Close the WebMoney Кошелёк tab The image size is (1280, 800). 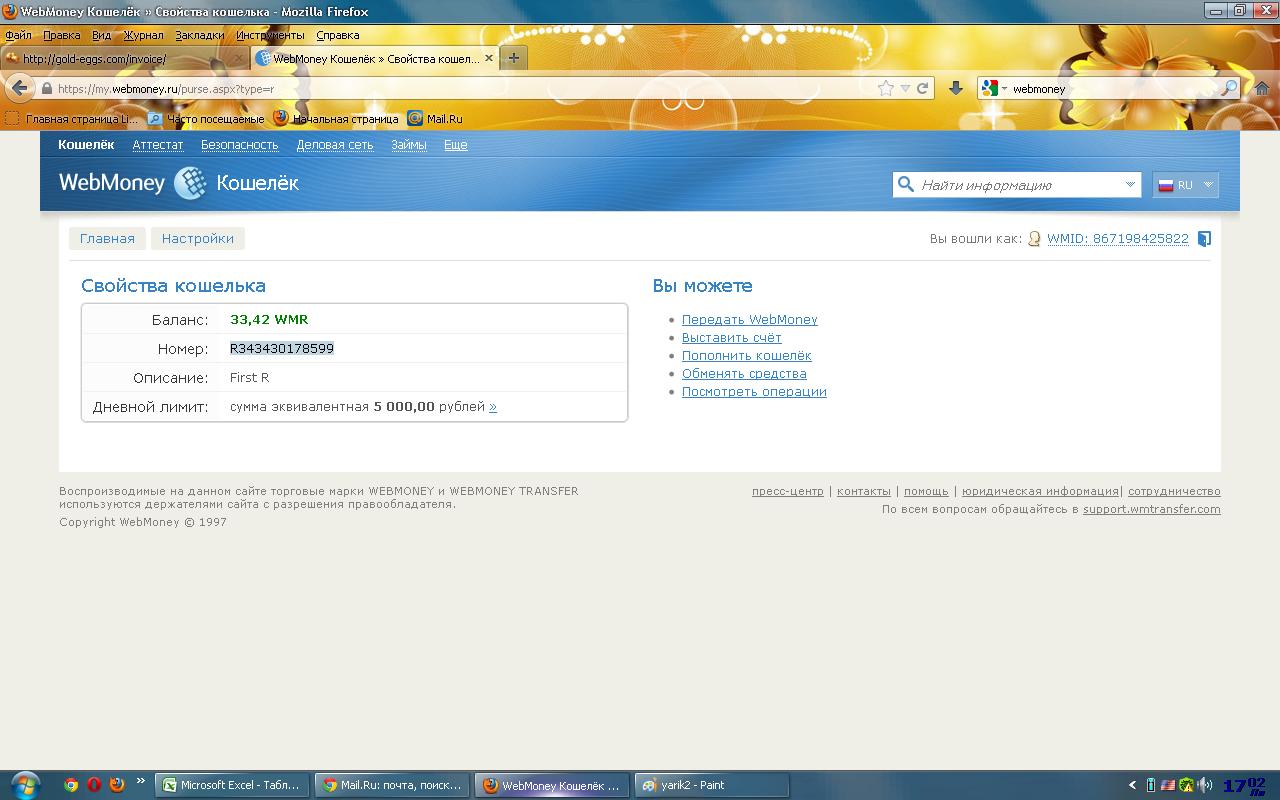489,58
